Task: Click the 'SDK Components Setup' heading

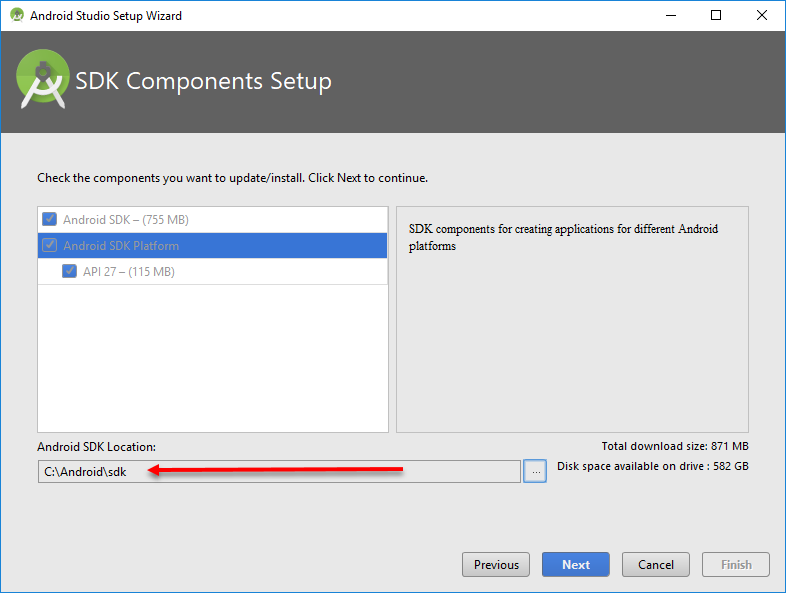Action: pos(204,81)
